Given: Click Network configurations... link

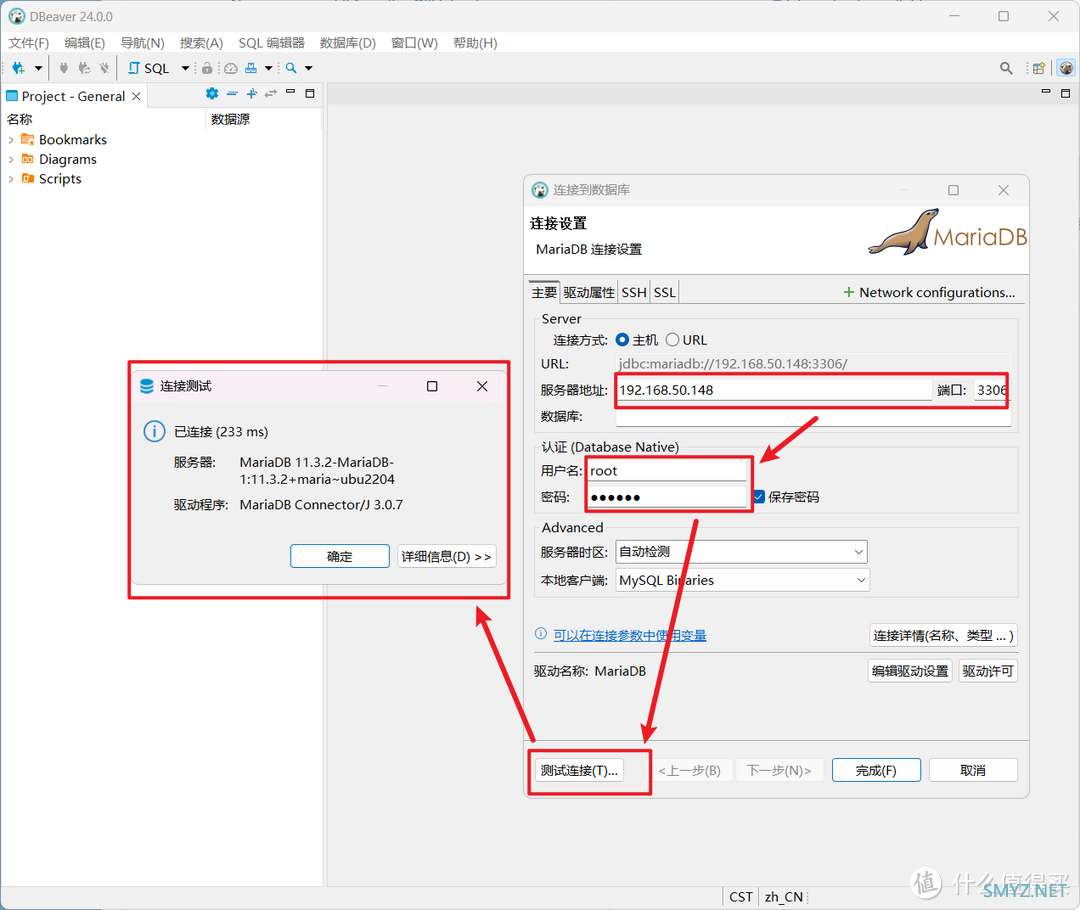Looking at the screenshot, I should pos(929,293).
